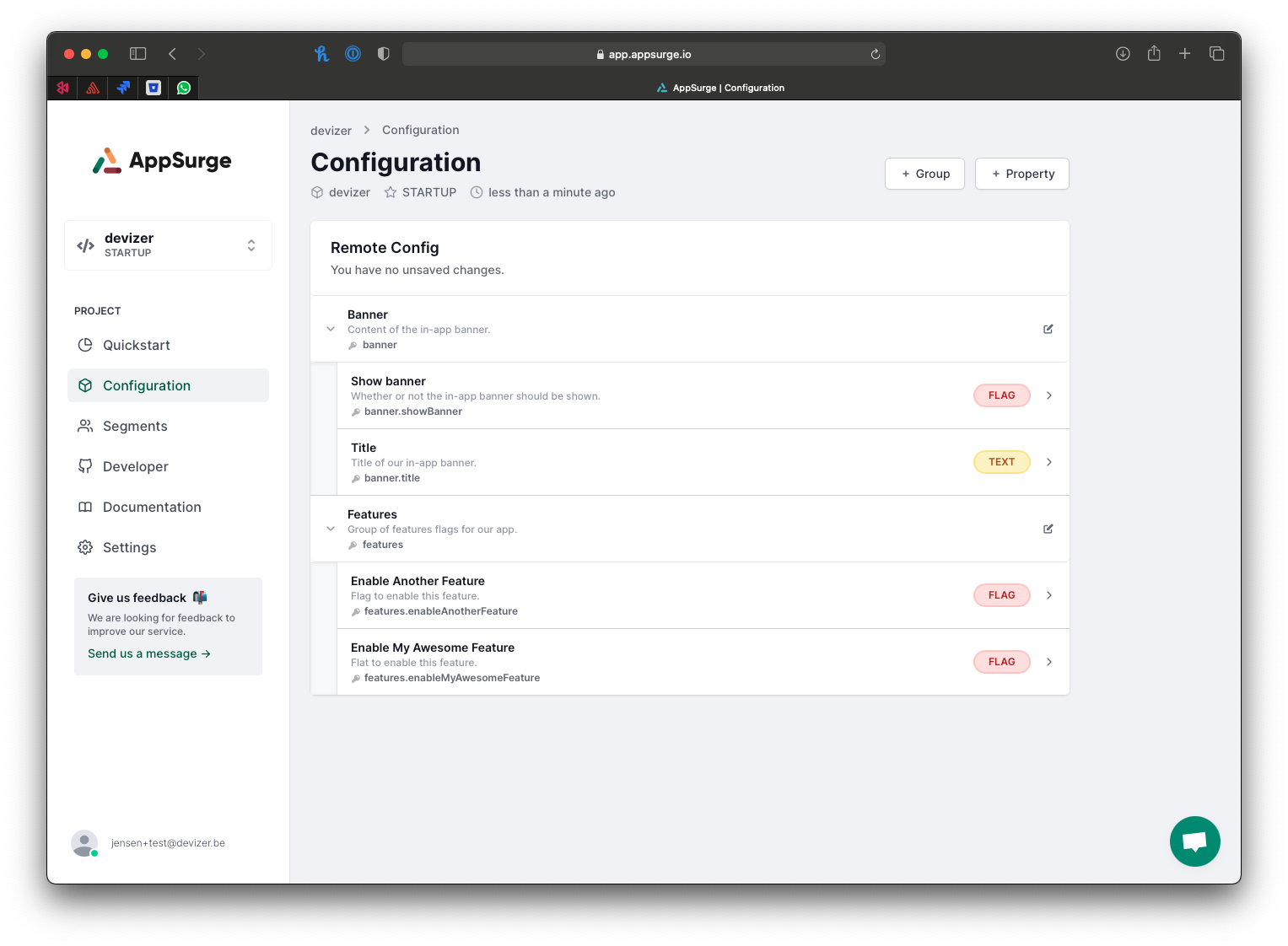Toggle the Safari sidebar icon

(x=137, y=54)
